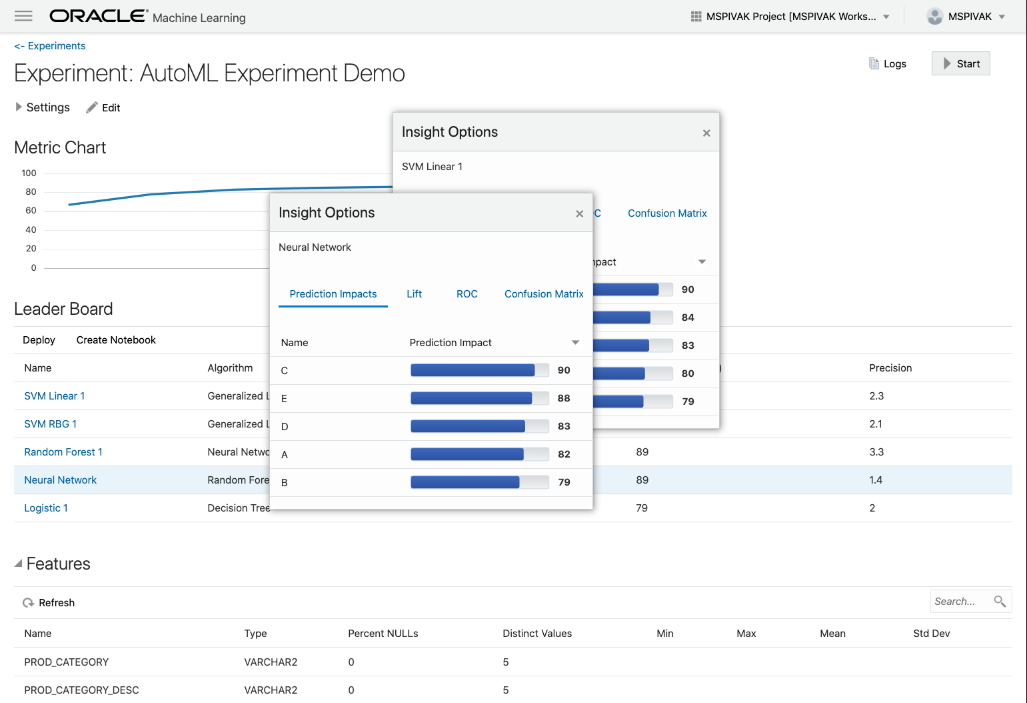Switch to the Lift tab
This screenshot has width=1027, height=703.
pos(414,294)
